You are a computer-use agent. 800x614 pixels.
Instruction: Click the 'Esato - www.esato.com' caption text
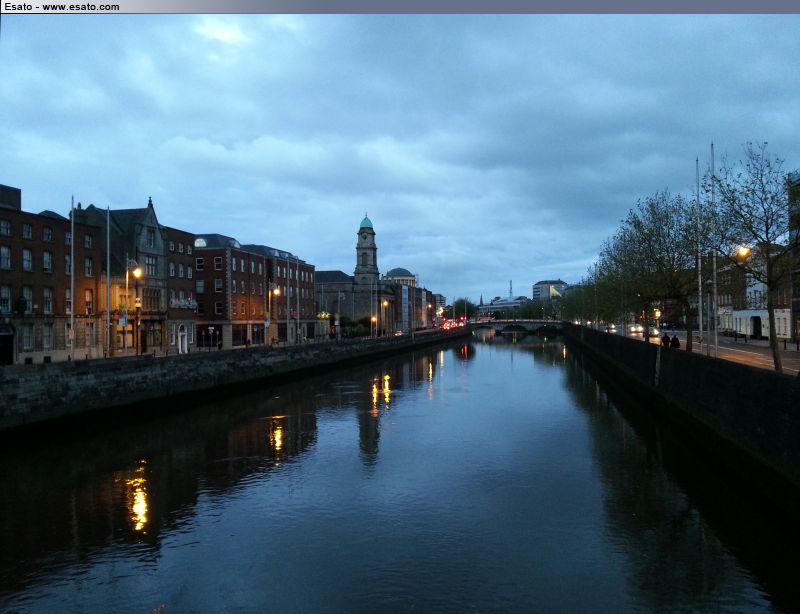coord(61,7)
